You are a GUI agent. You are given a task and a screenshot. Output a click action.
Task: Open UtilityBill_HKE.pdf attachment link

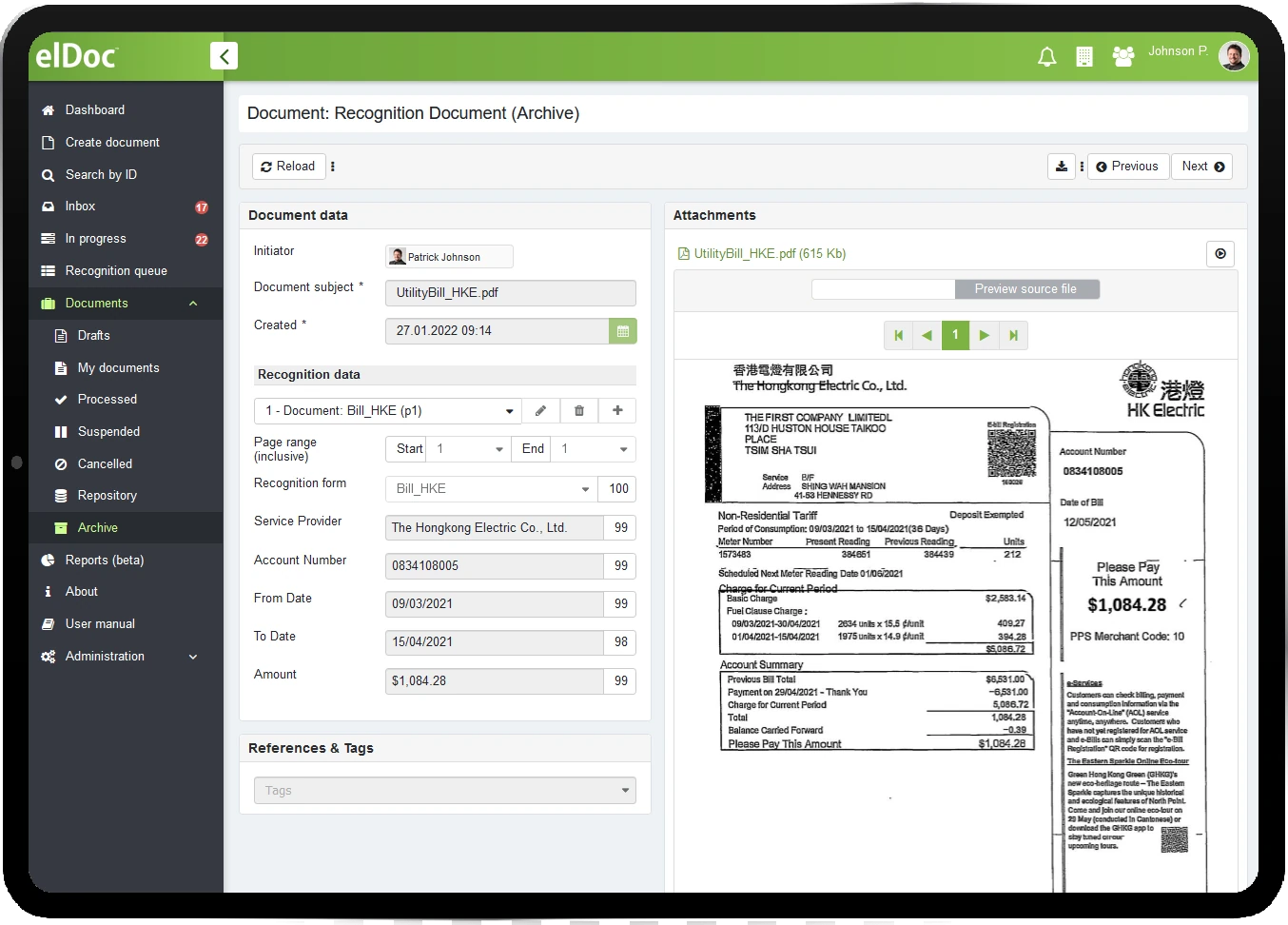[x=761, y=254]
